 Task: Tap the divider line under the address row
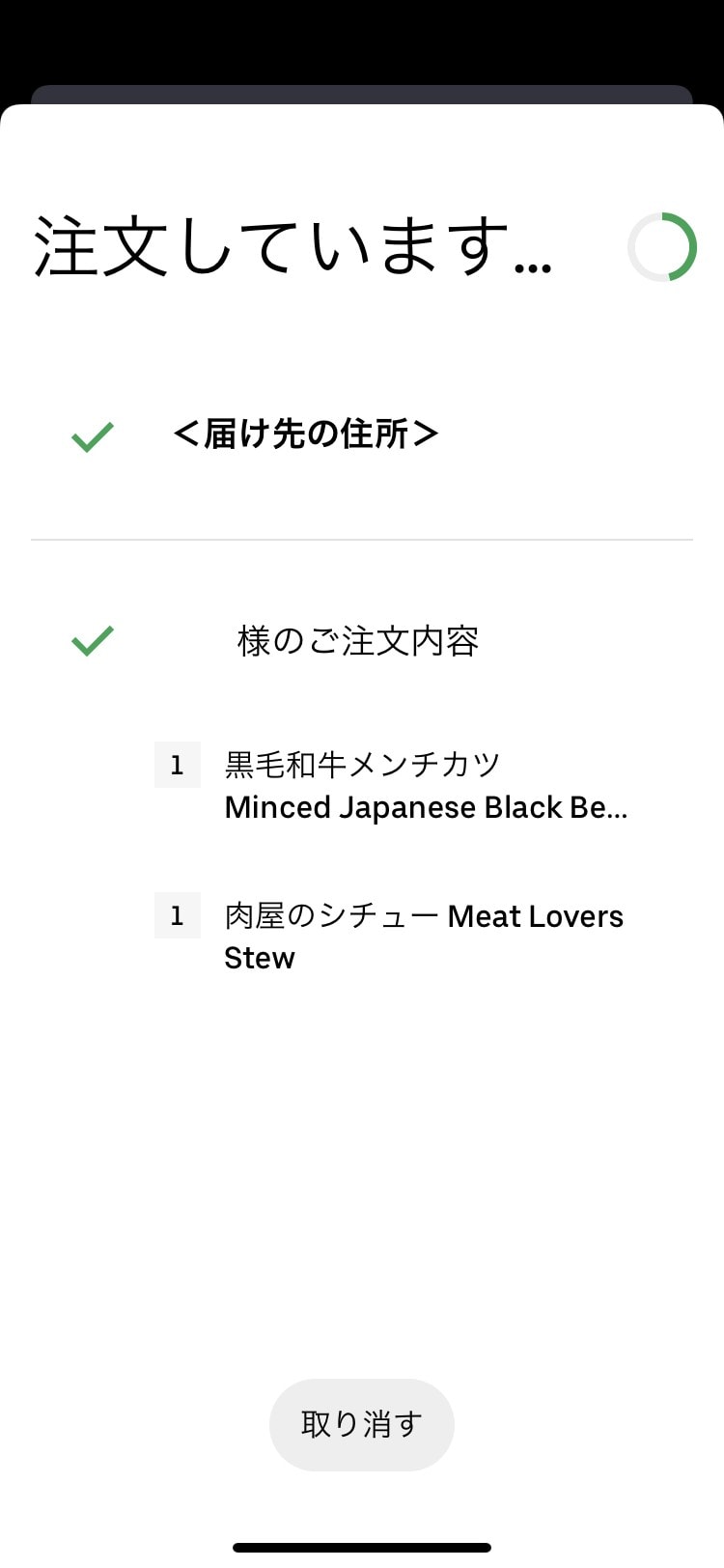[362, 539]
